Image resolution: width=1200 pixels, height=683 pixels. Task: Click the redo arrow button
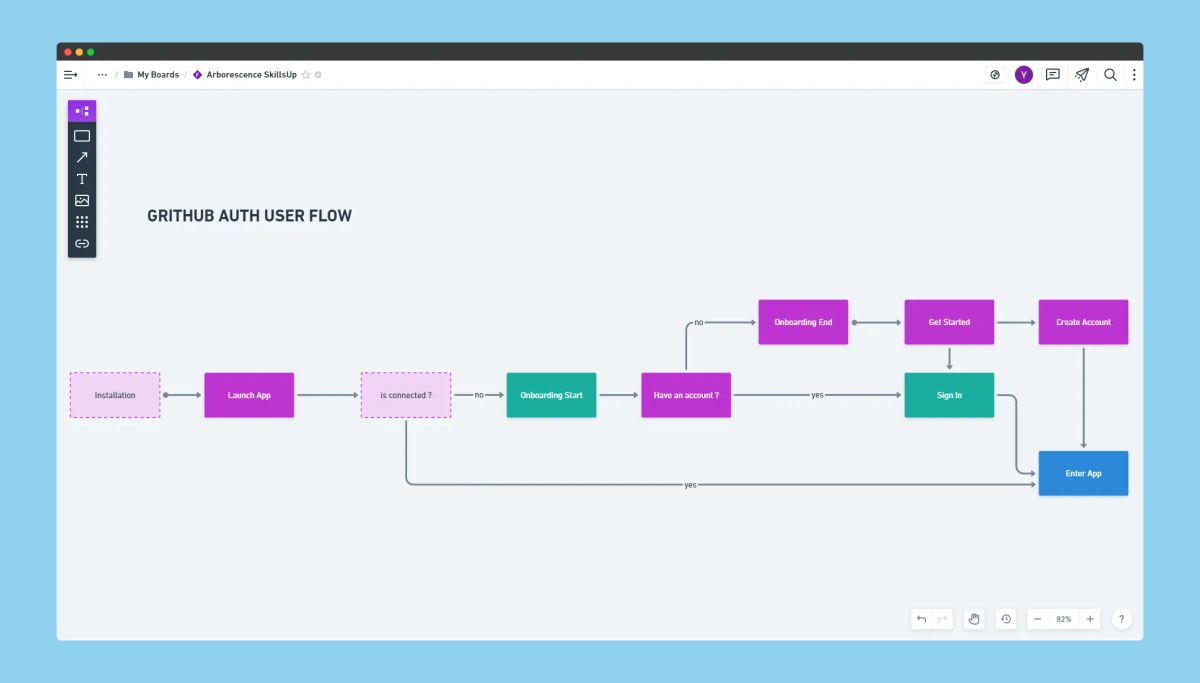click(942, 619)
